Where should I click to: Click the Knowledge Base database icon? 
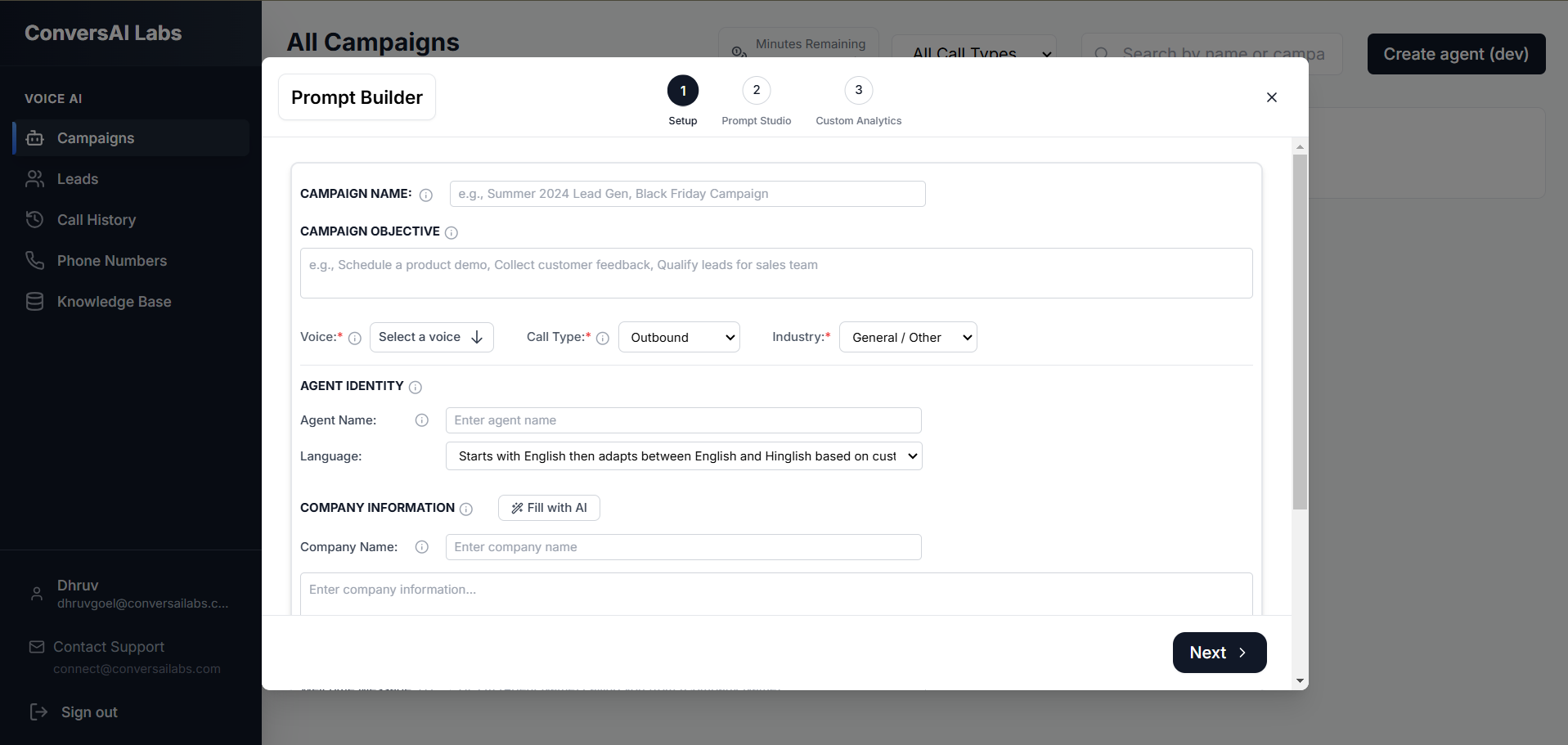pos(34,302)
